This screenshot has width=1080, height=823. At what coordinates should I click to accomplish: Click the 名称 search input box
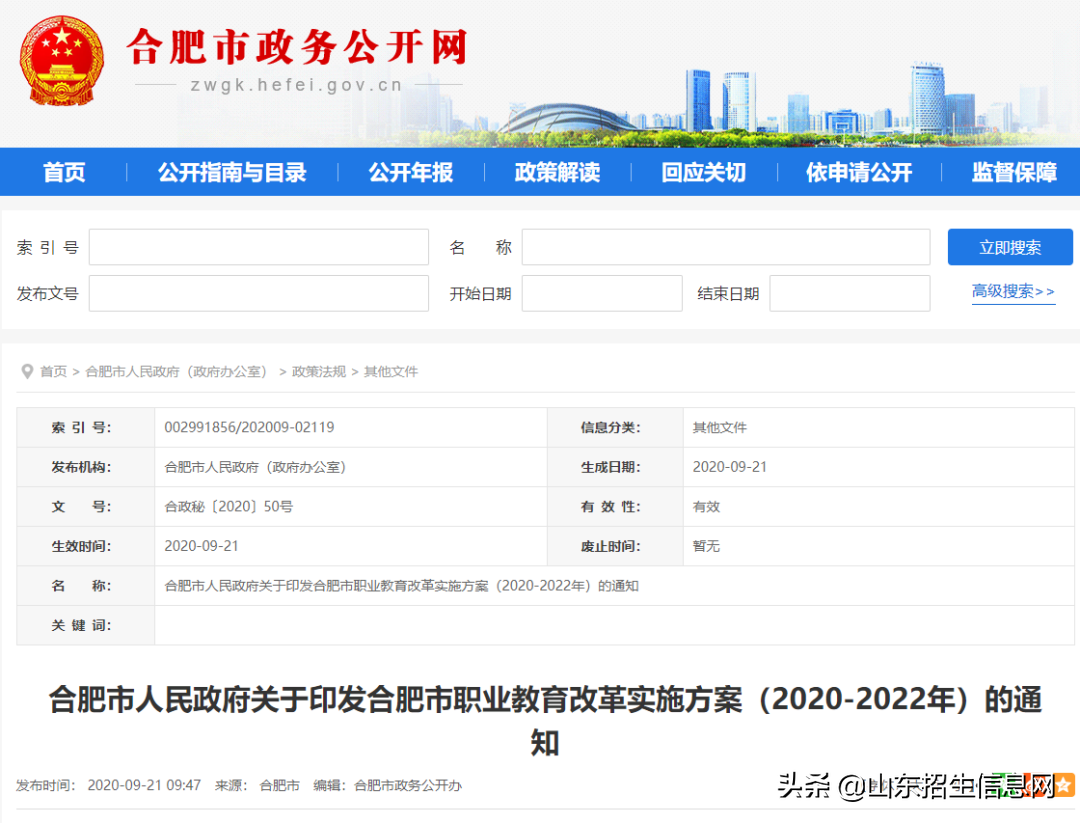click(x=726, y=246)
